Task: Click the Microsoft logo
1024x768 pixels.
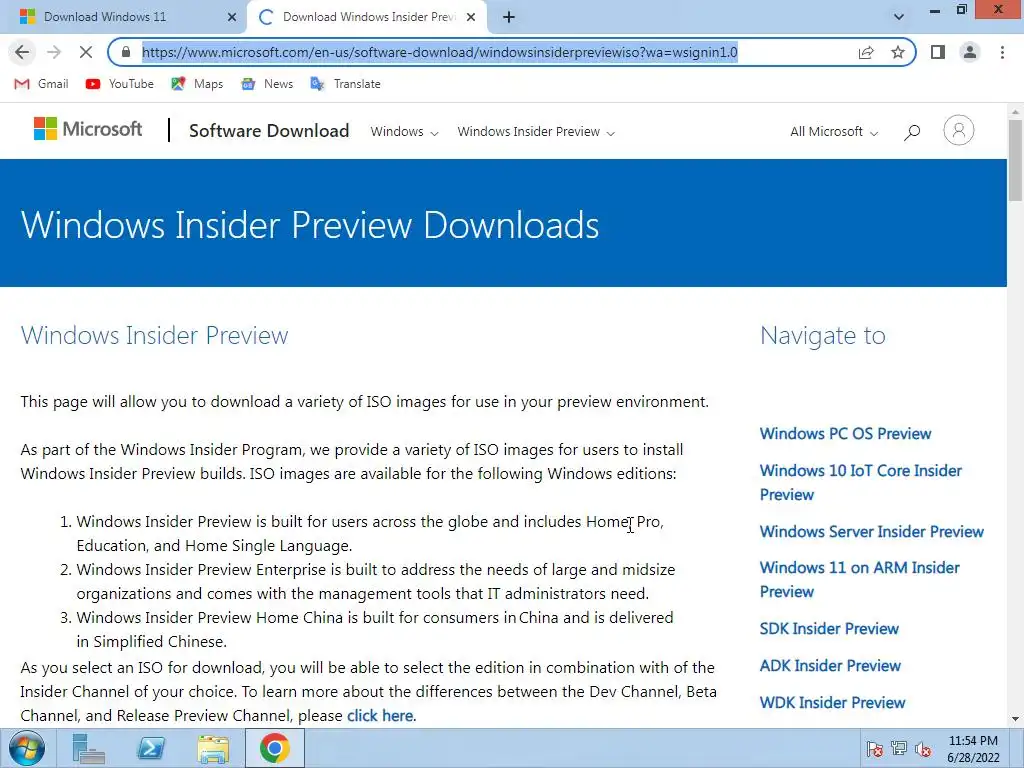Action: pyautogui.click(x=88, y=129)
